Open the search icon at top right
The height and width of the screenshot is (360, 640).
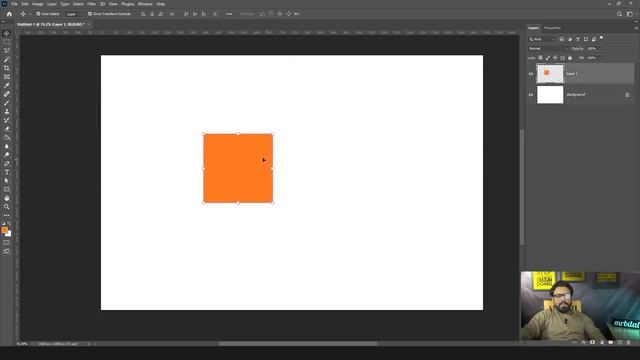(619, 14)
